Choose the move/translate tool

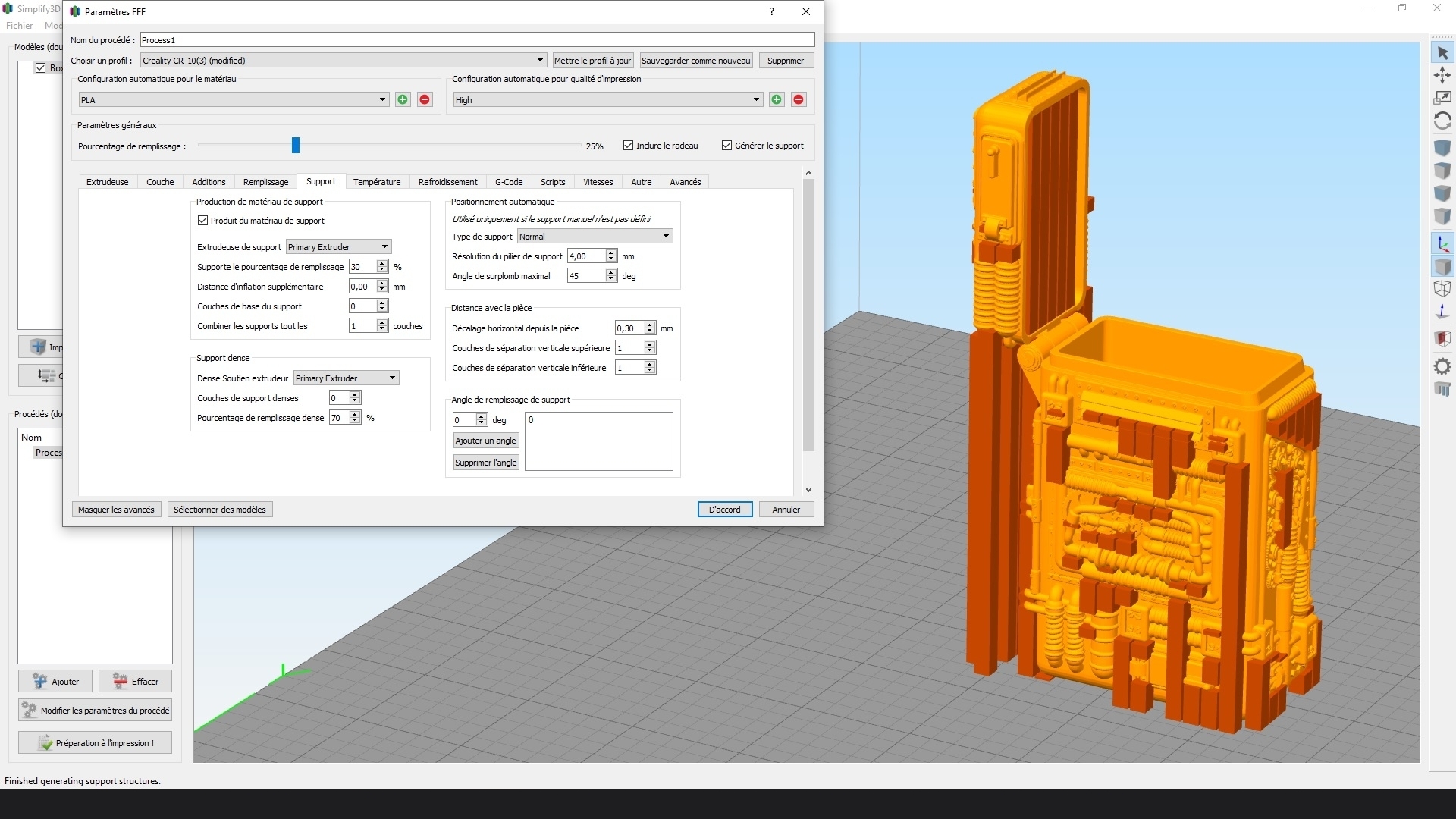[1442, 75]
